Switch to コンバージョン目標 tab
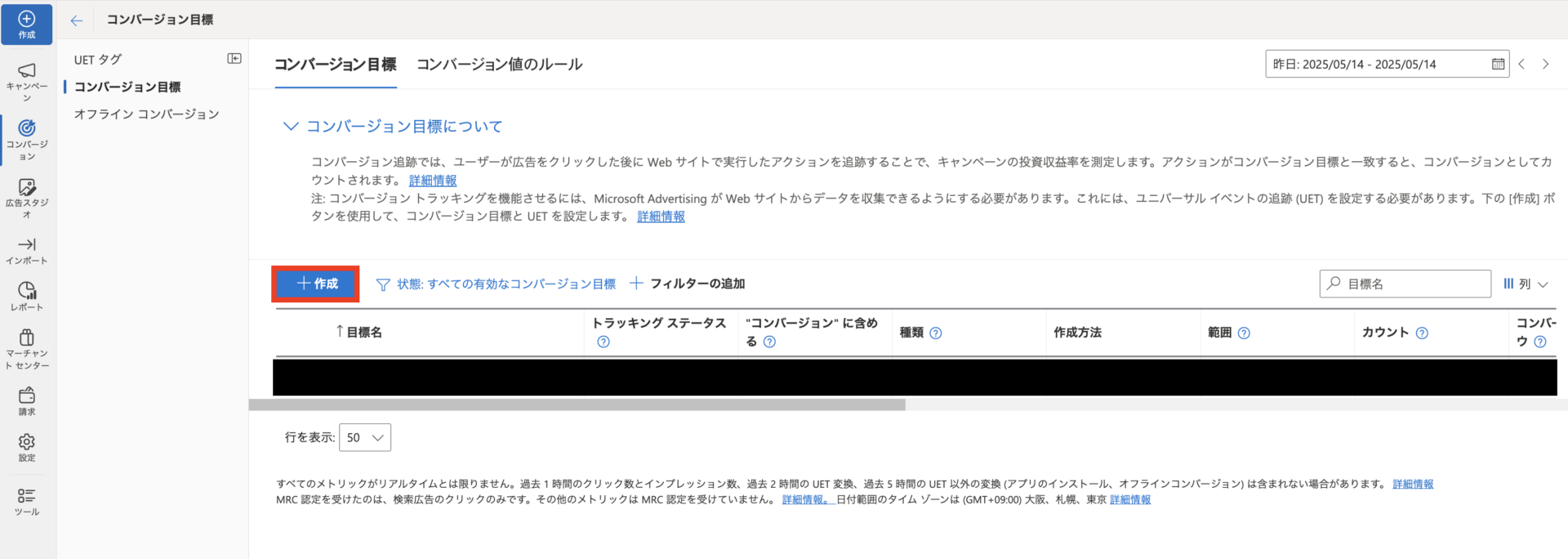1568x559 pixels. point(336,64)
